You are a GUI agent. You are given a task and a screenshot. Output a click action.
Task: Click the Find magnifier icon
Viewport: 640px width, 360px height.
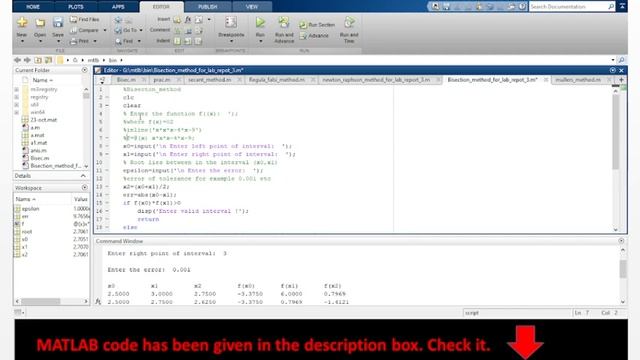[118, 41]
